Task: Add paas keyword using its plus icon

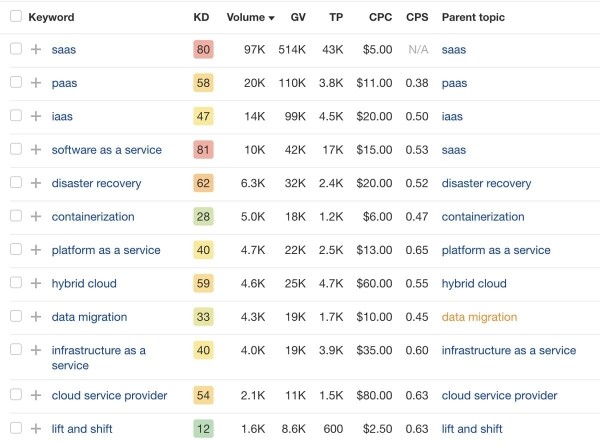Action: [x=36, y=83]
